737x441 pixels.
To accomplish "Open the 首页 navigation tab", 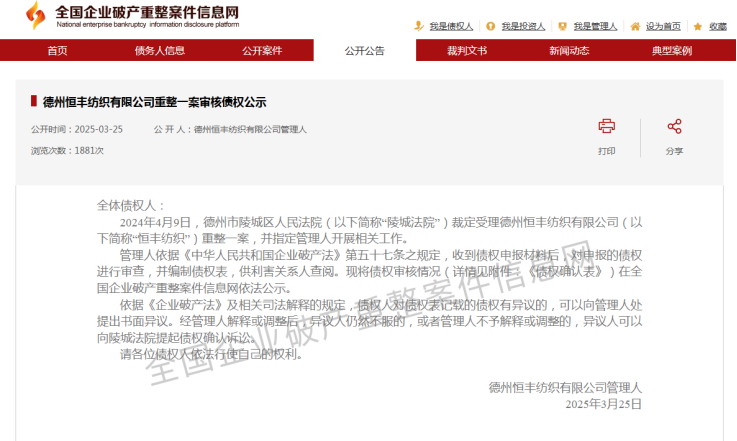I will point(58,50).
